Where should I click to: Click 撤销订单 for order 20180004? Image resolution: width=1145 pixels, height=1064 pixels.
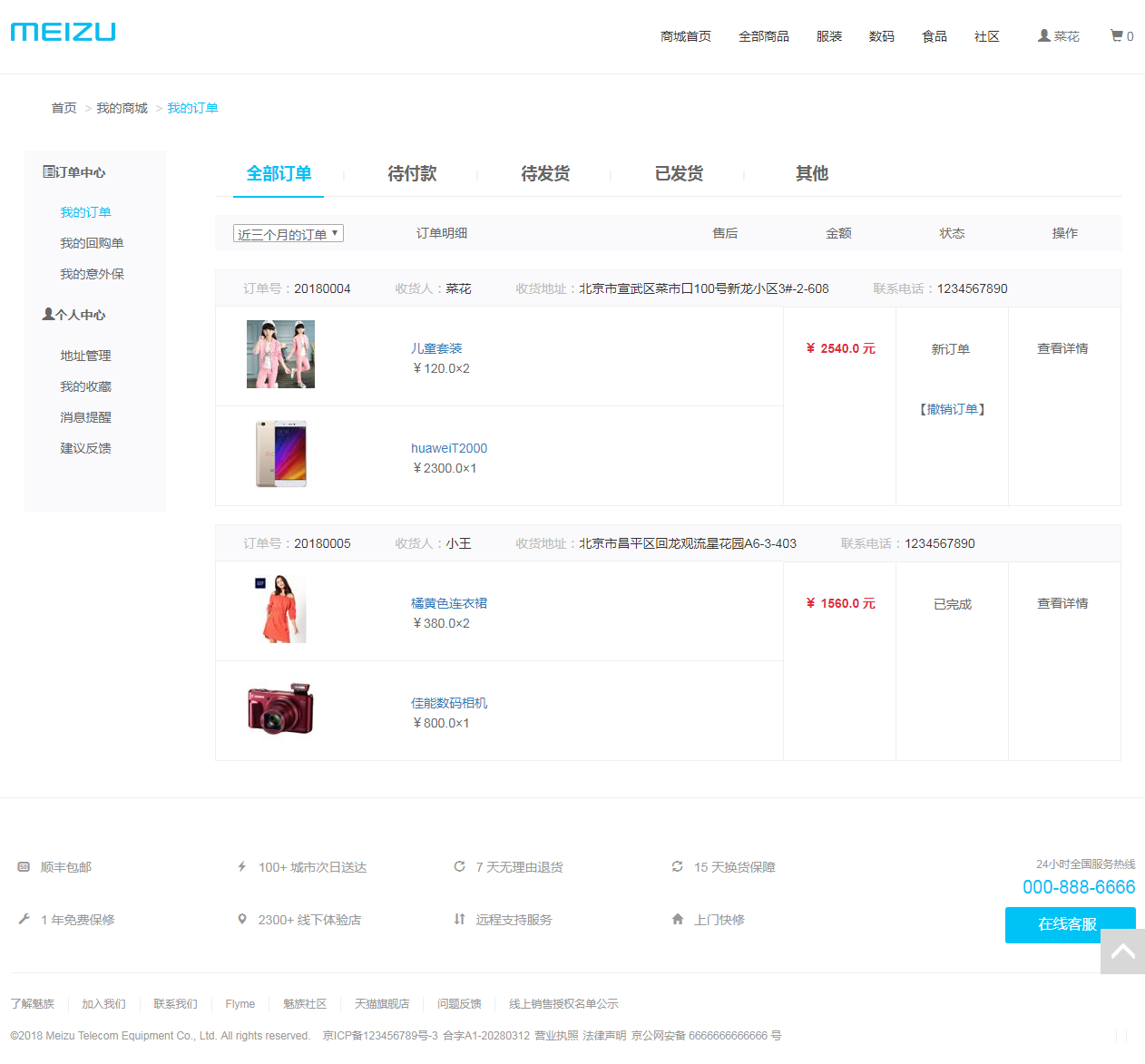(x=953, y=409)
